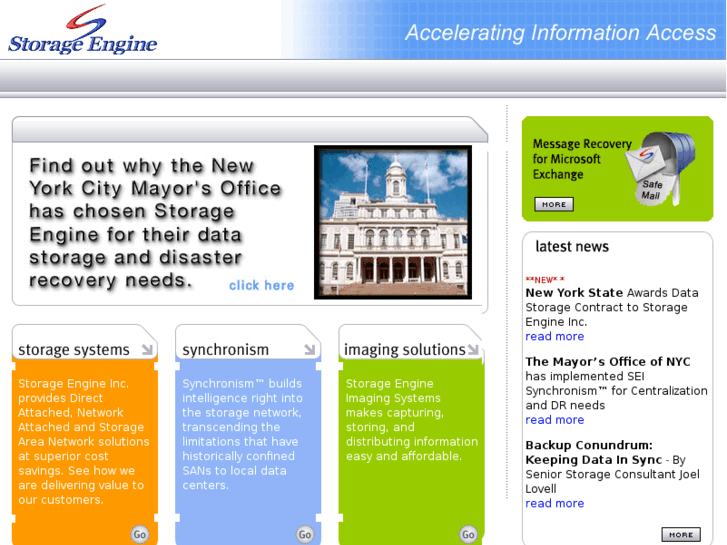Click the red **NEW** label
This screenshot has width=727, height=545.
(545, 280)
